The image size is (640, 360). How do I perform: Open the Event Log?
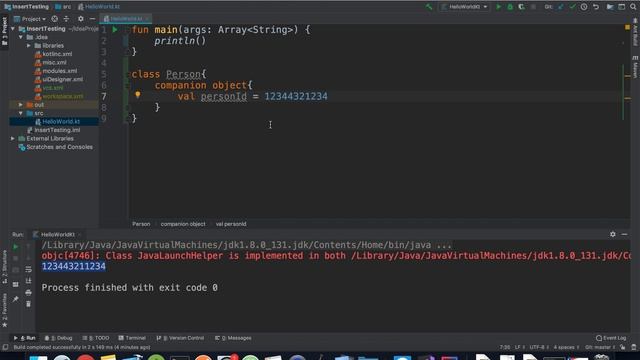tap(611, 338)
